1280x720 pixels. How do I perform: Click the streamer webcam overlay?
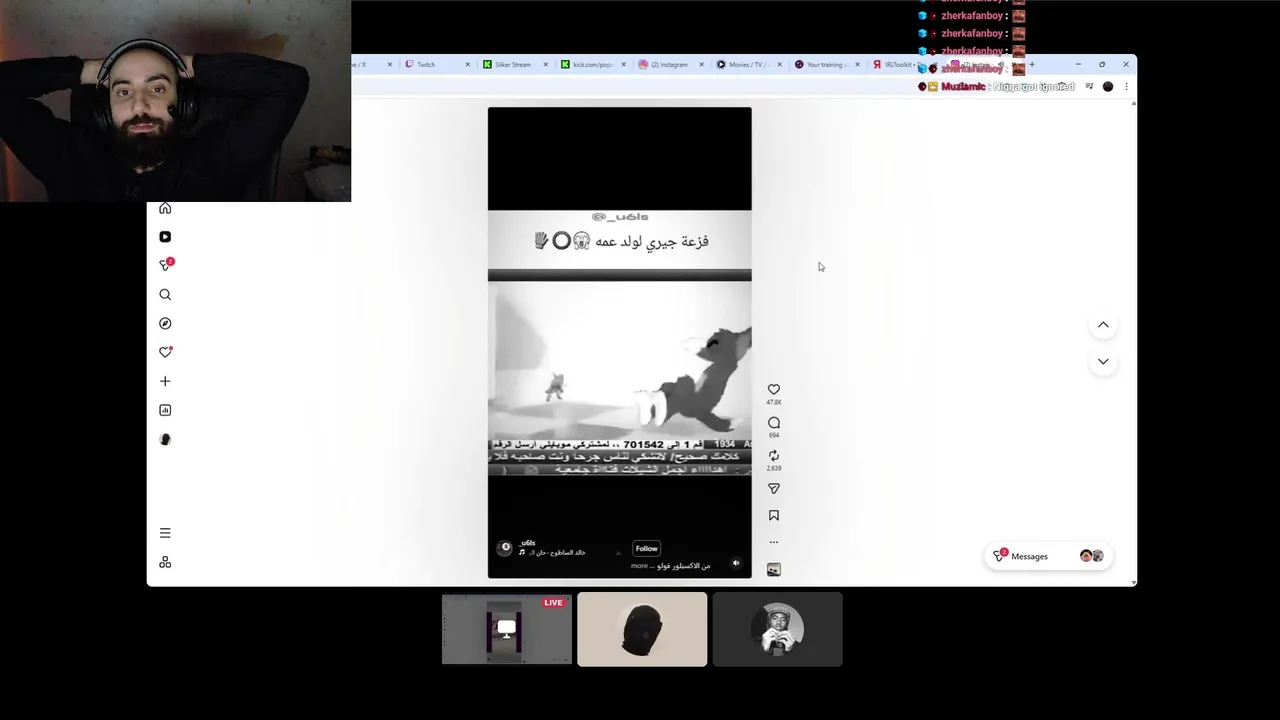pyautogui.click(x=175, y=101)
